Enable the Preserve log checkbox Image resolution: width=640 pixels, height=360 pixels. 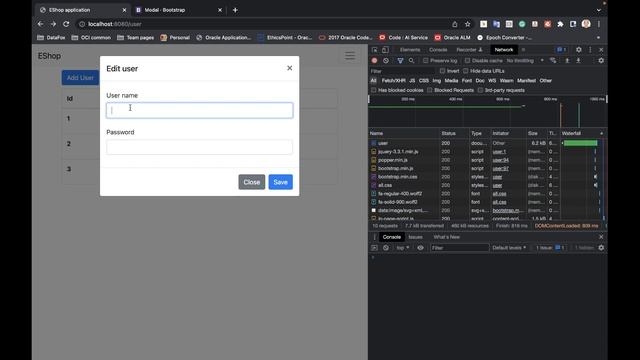point(425,60)
